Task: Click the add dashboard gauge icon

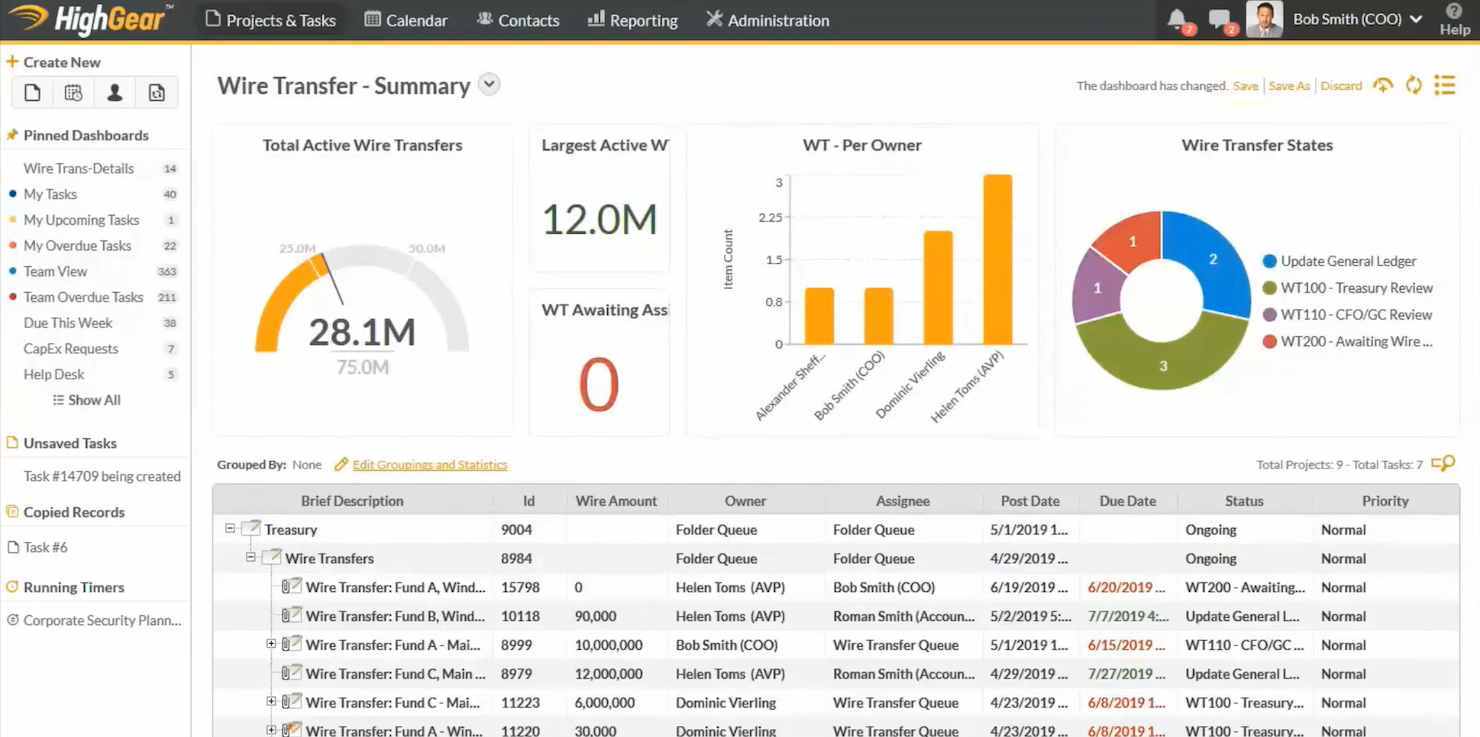Action: point(1383,86)
